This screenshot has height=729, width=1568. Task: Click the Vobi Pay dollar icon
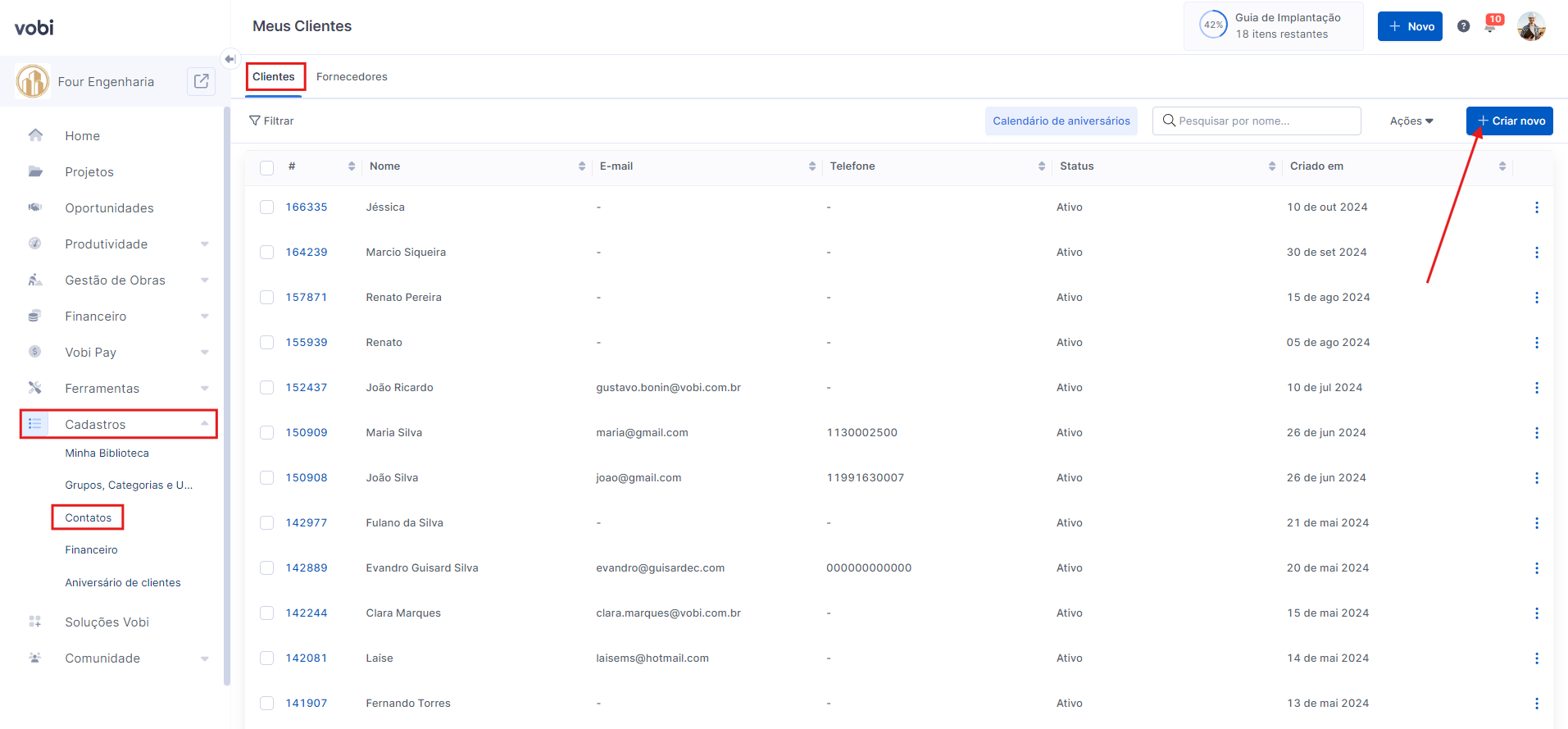[35, 352]
